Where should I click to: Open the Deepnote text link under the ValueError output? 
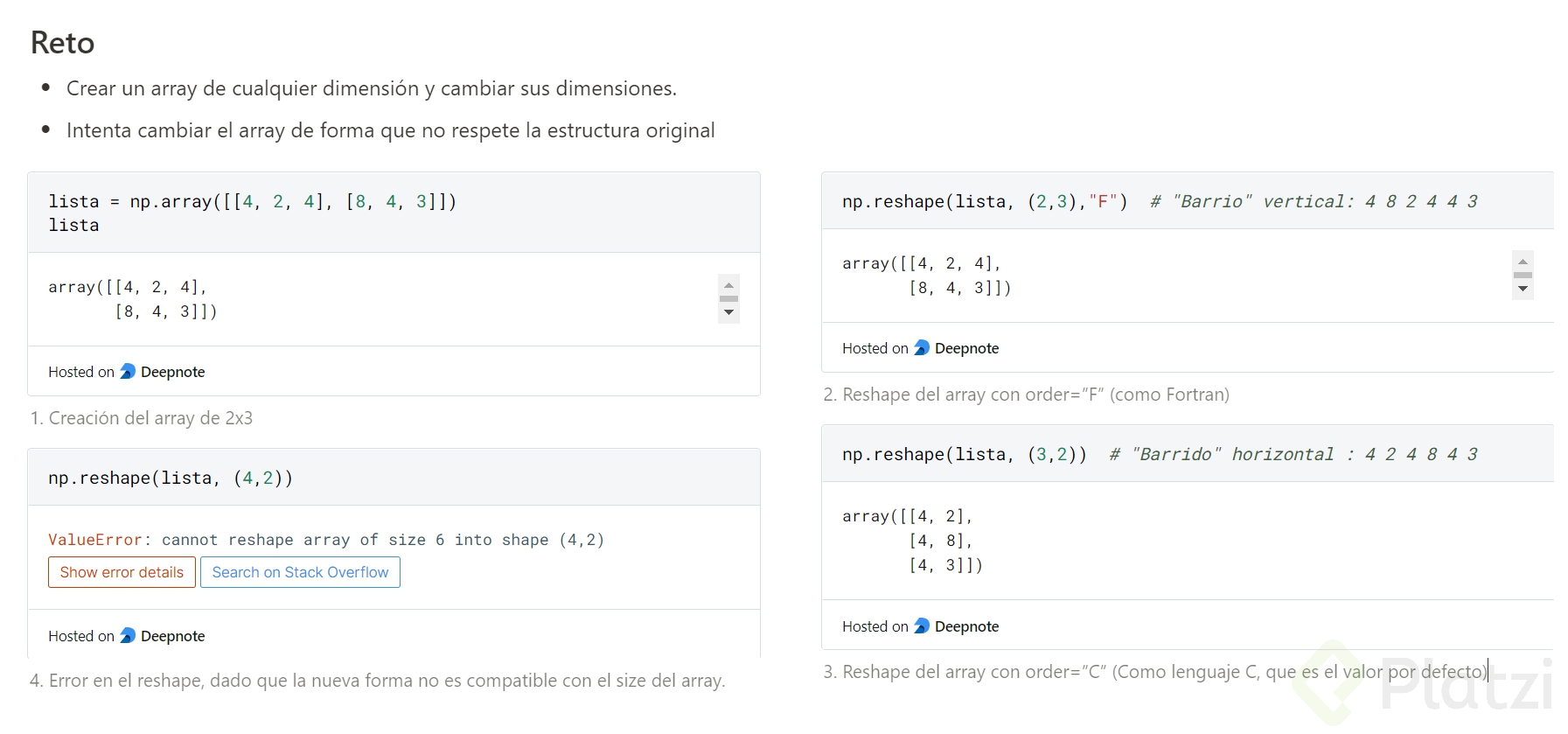click(x=172, y=636)
